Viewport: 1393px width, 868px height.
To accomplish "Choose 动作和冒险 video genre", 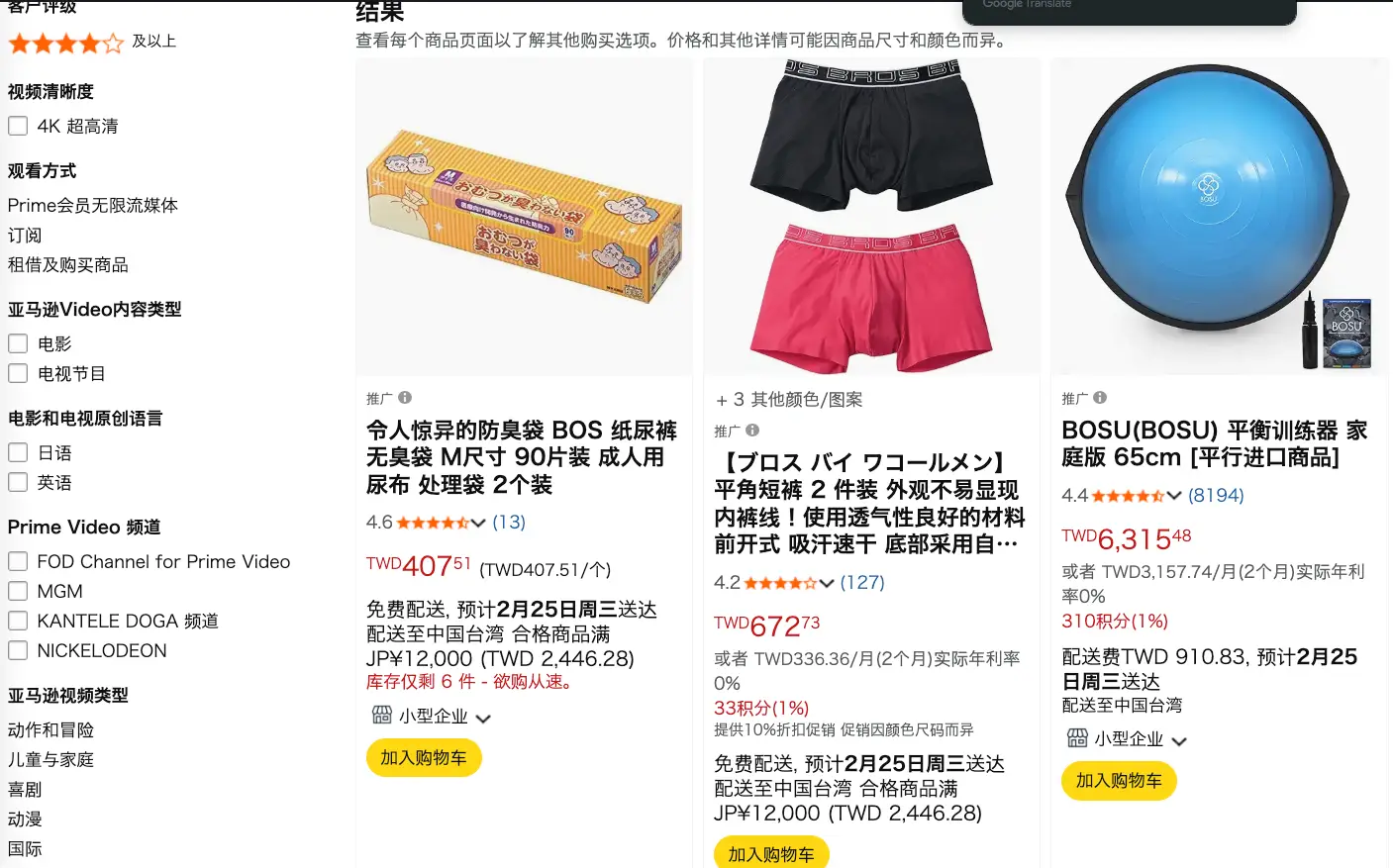I will tap(51, 729).
